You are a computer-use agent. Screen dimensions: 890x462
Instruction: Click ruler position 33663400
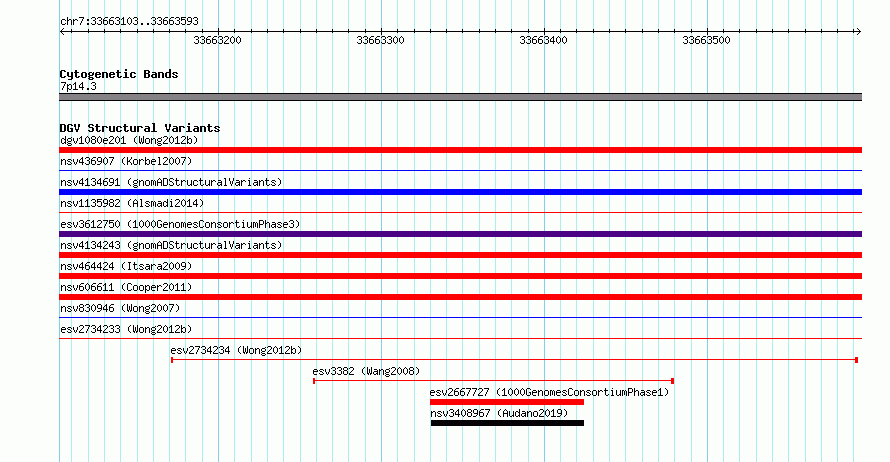pos(543,40)
